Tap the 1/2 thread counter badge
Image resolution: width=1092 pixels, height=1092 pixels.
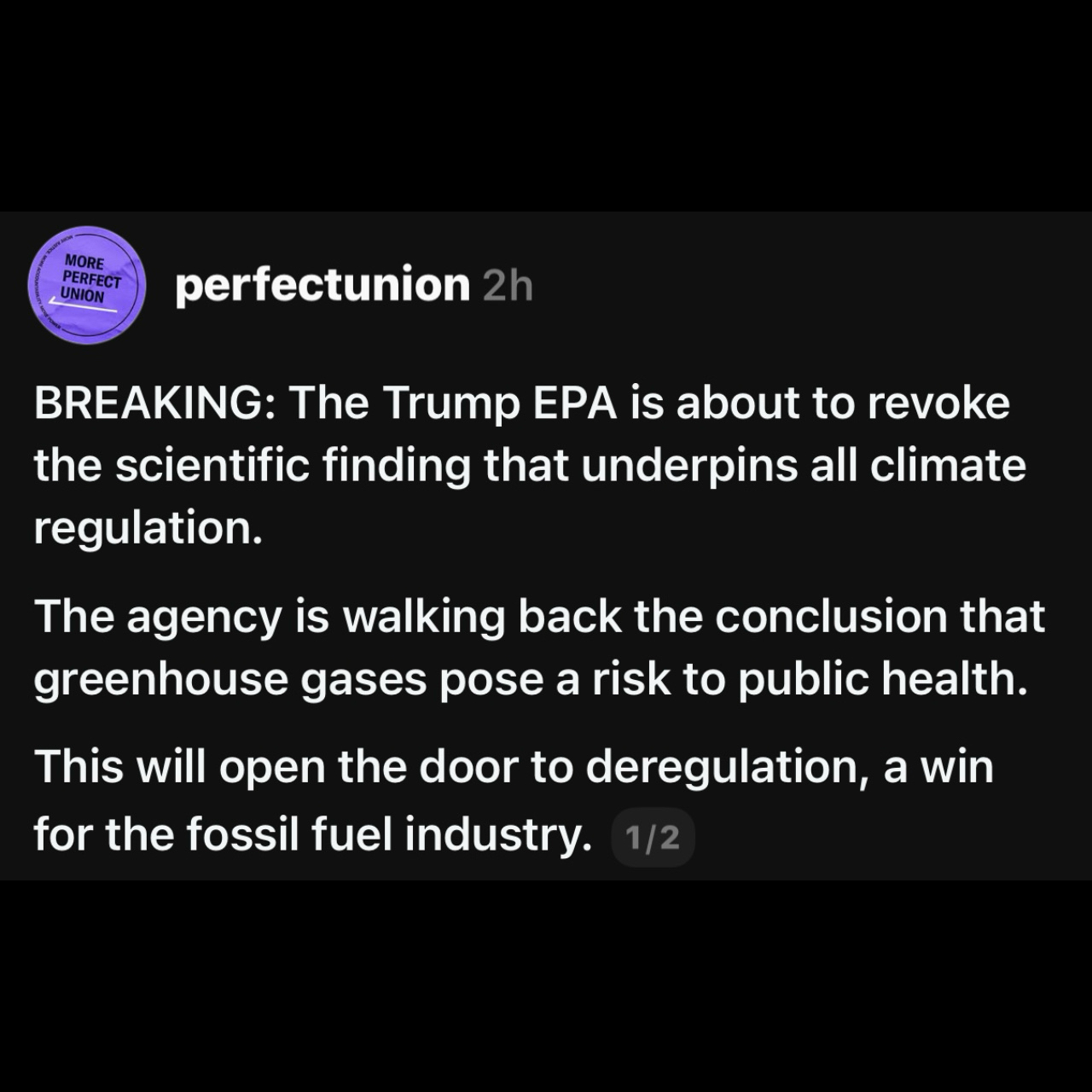pyautogui.click(x=653, y=838)
